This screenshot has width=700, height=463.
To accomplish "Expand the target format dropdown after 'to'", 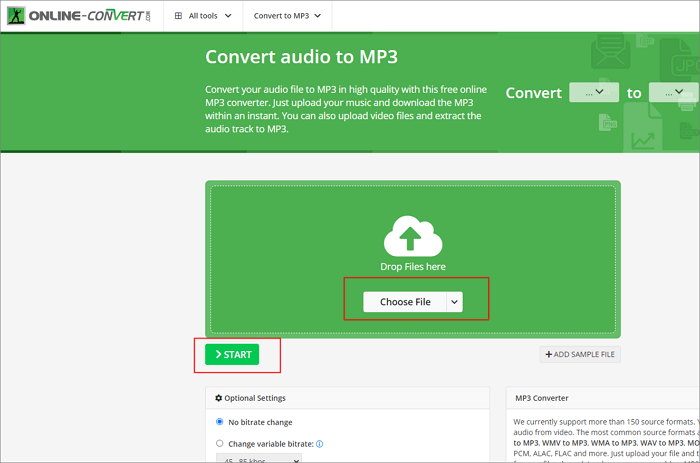I will click(674, 92).
